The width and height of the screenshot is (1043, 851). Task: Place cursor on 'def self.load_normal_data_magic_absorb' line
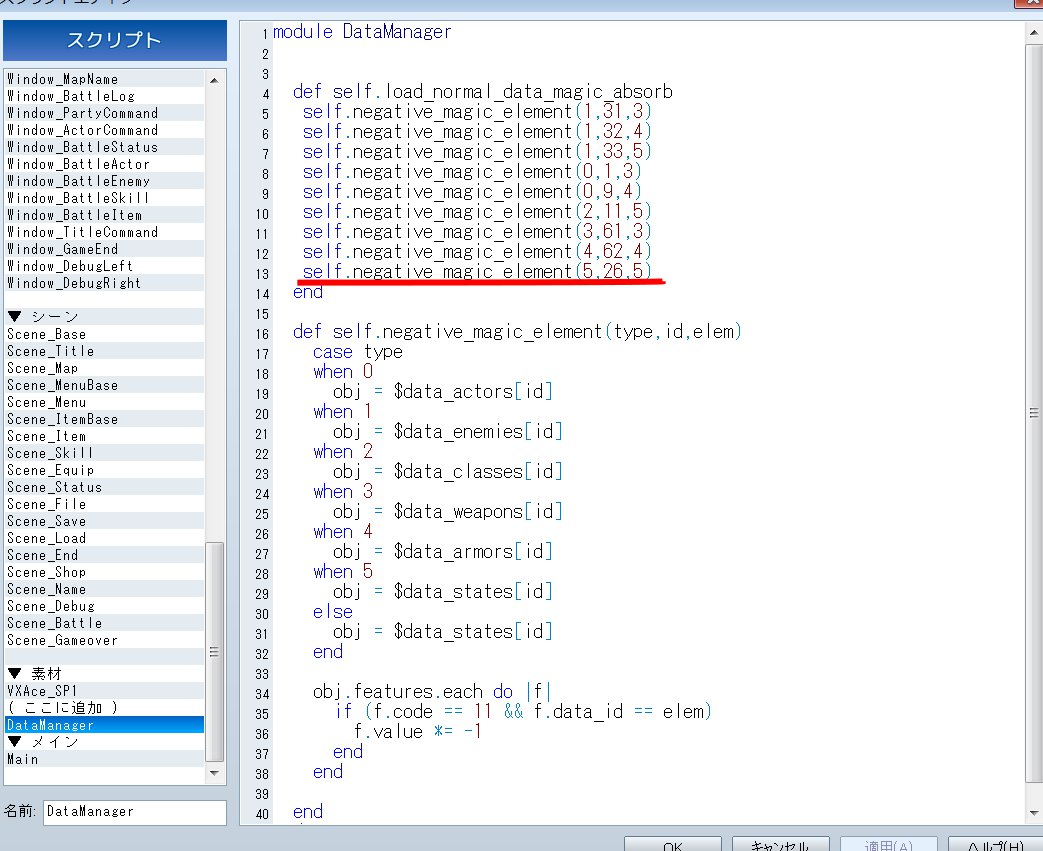point(483,92)
